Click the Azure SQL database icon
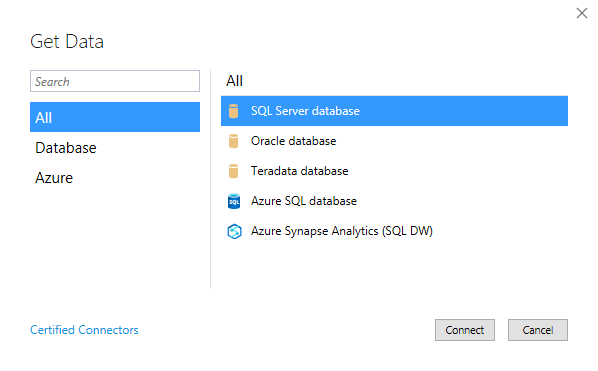The width and height of the screenshot is (598, 371). [x=234, y=201]
